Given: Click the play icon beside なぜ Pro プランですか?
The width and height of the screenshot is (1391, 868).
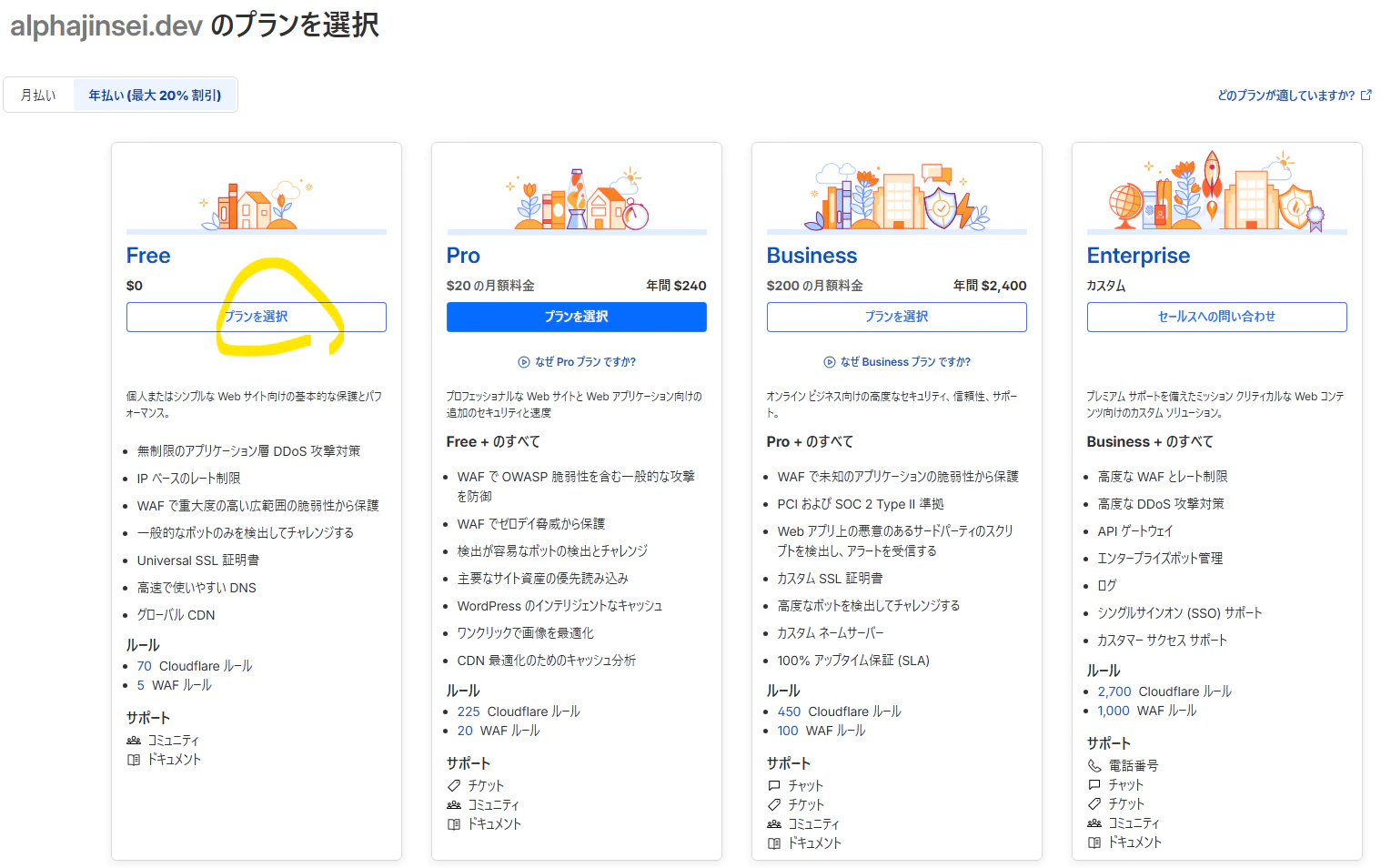Looking at the screenshot, I should (524, 362).
